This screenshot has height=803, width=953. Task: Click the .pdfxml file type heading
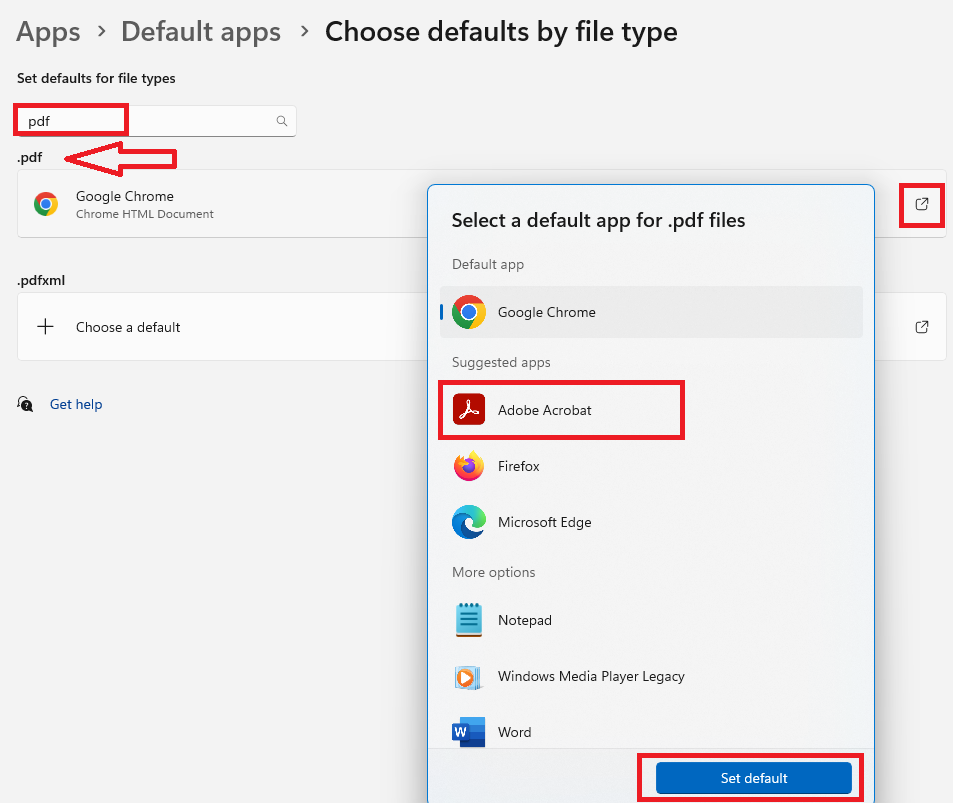41,280
